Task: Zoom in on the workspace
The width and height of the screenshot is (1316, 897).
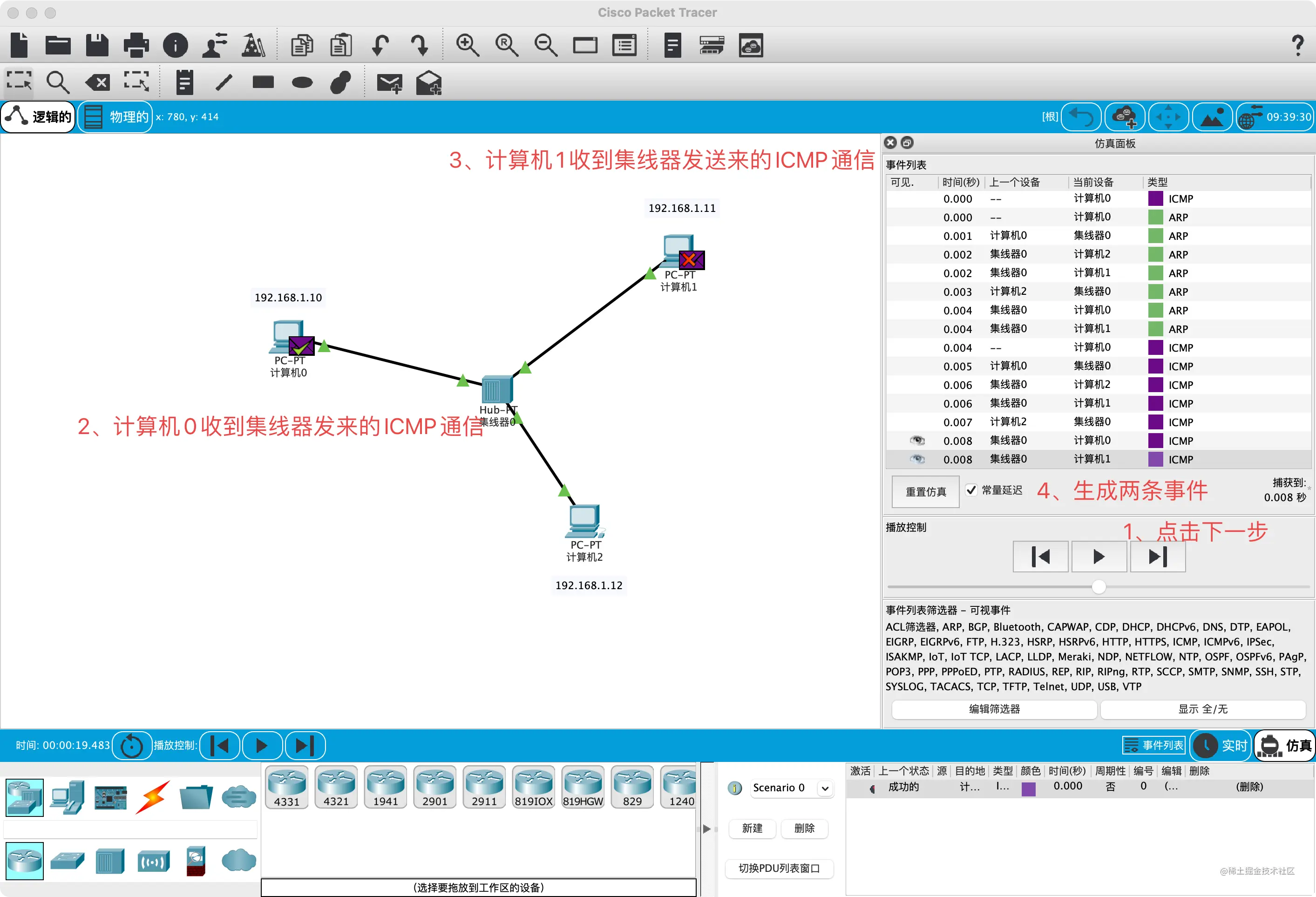Action: click(468, 45)
